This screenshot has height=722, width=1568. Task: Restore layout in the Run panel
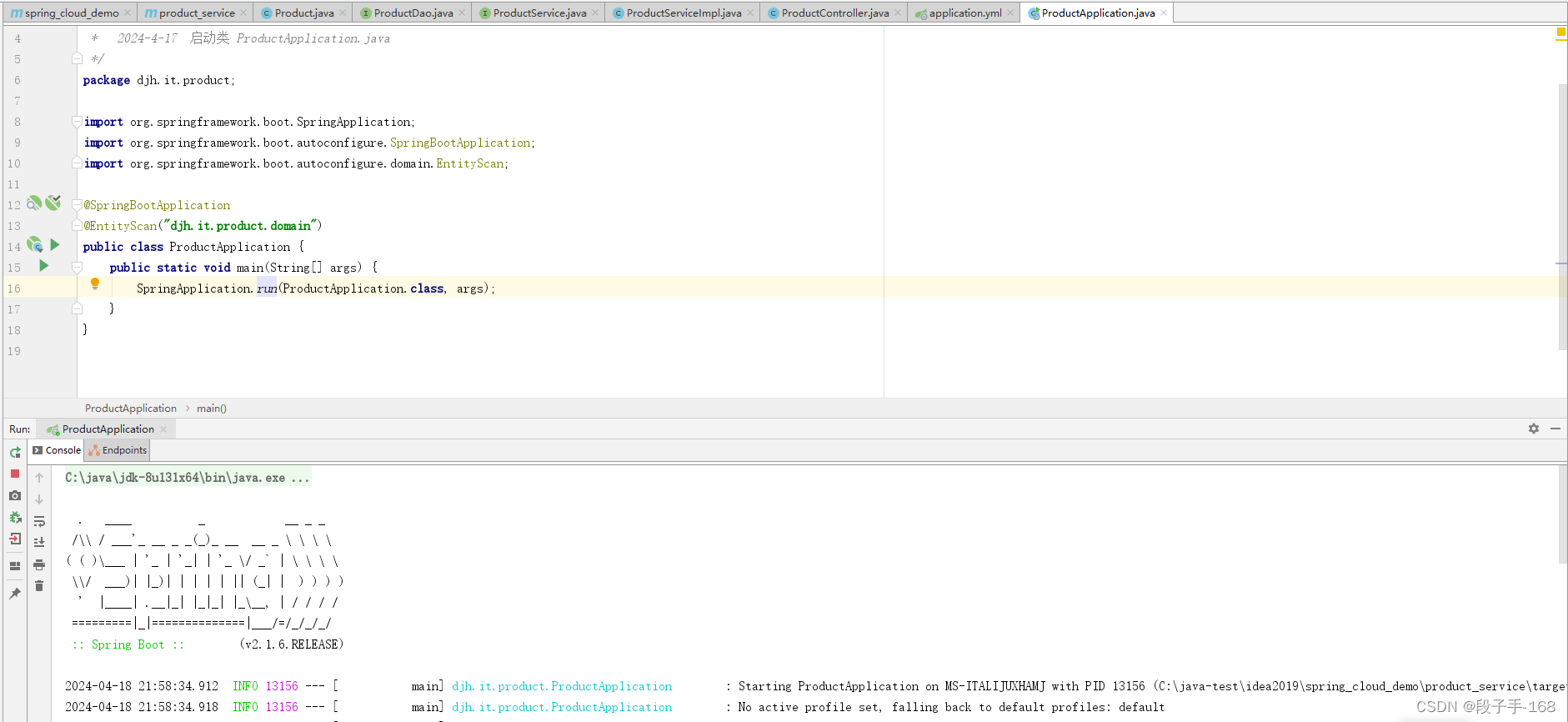[x=15, y=566]
